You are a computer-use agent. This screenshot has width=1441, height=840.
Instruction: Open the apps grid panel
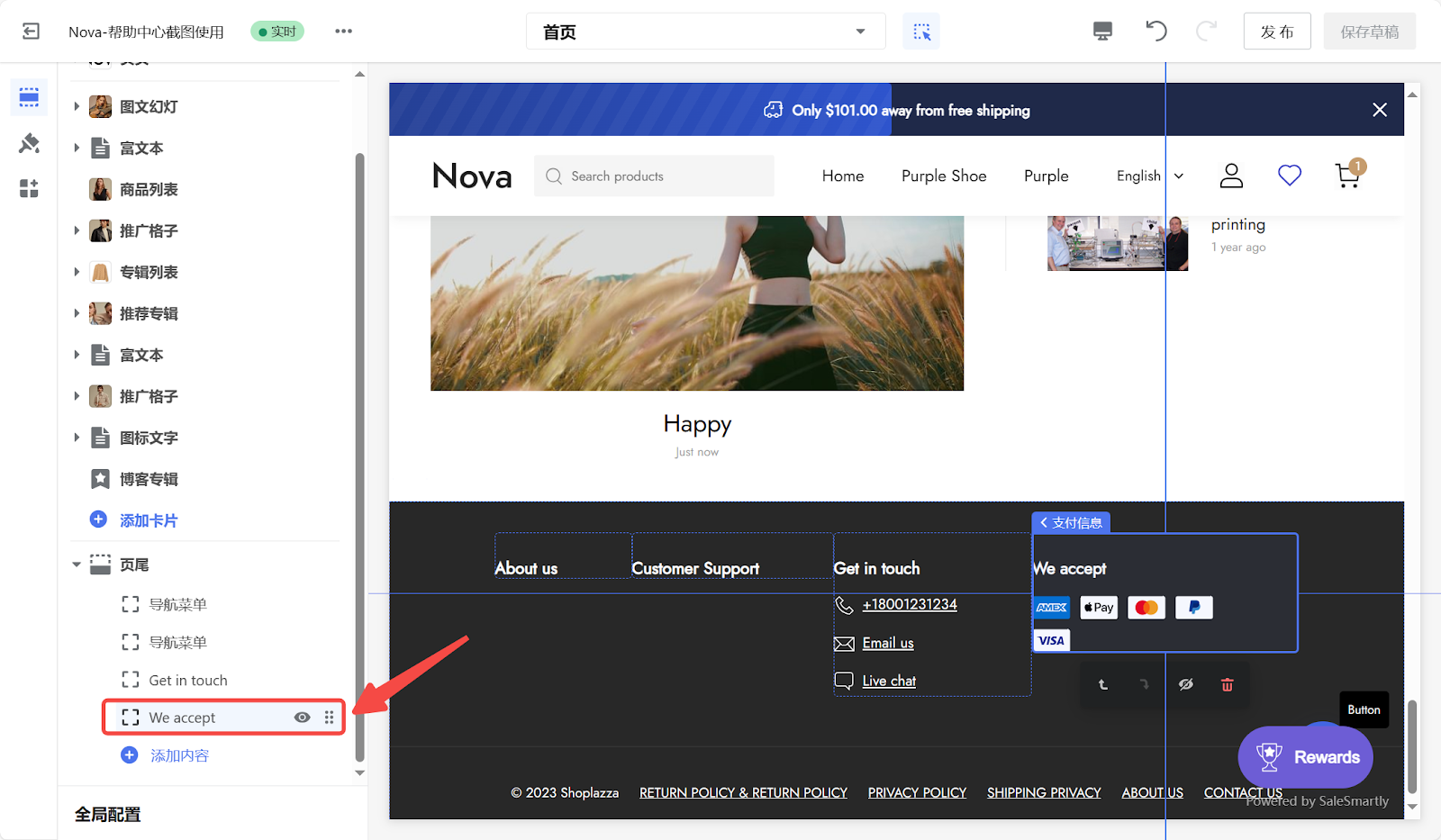pos(29,188)
